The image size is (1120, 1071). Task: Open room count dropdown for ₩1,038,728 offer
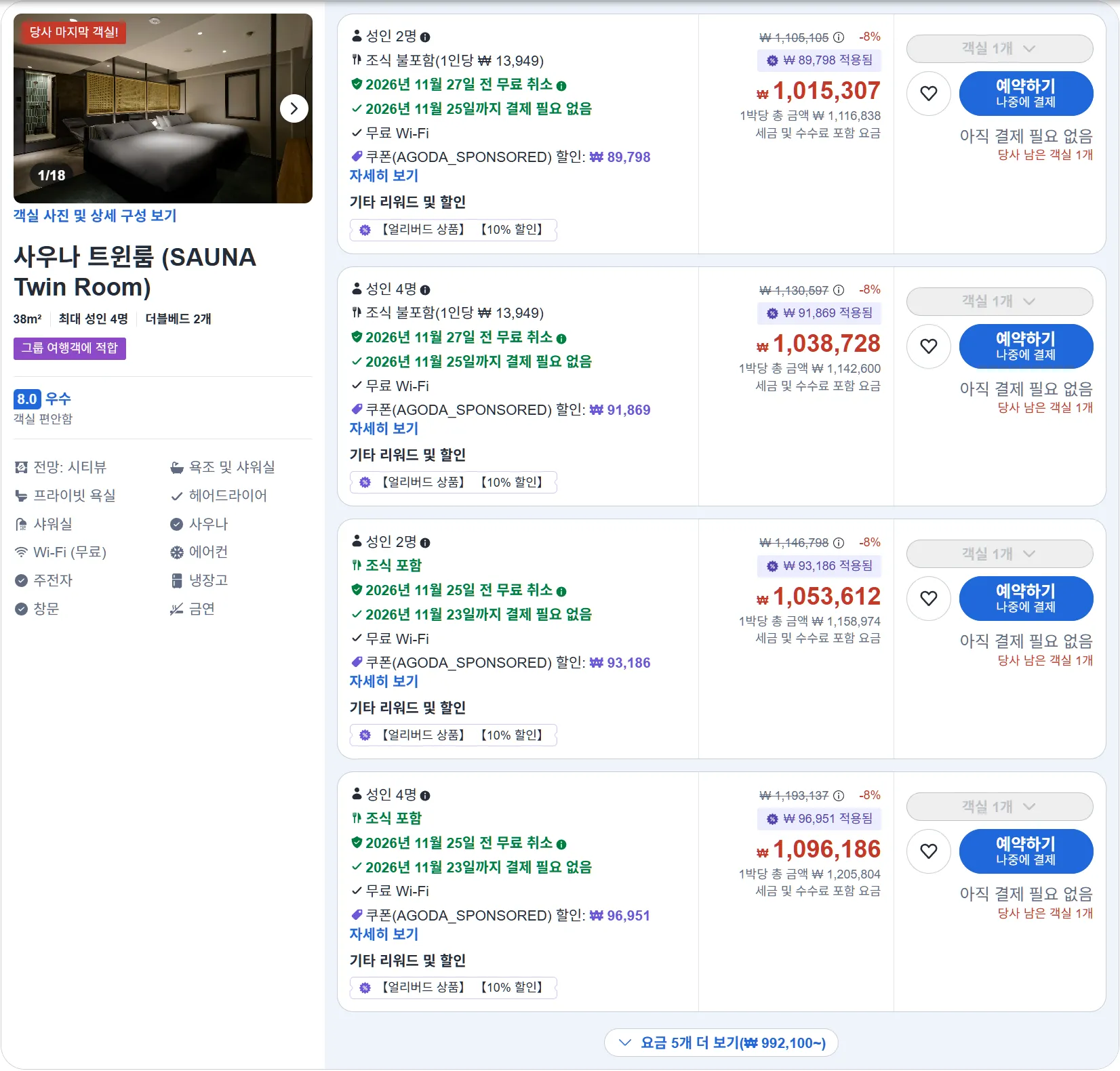point(999,302)
